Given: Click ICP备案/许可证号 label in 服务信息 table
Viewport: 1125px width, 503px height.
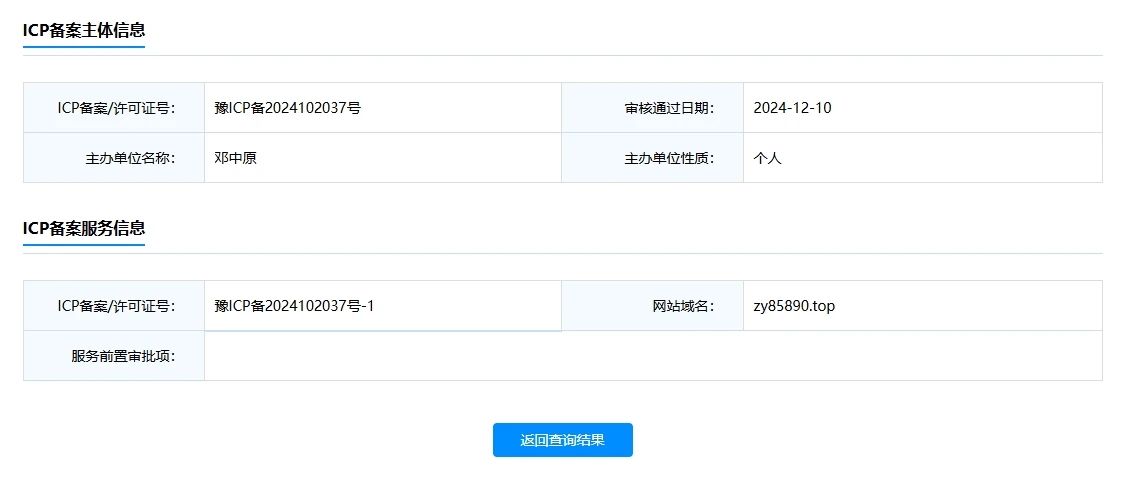Looking at the screenshot, I should (x=117, y=306).
